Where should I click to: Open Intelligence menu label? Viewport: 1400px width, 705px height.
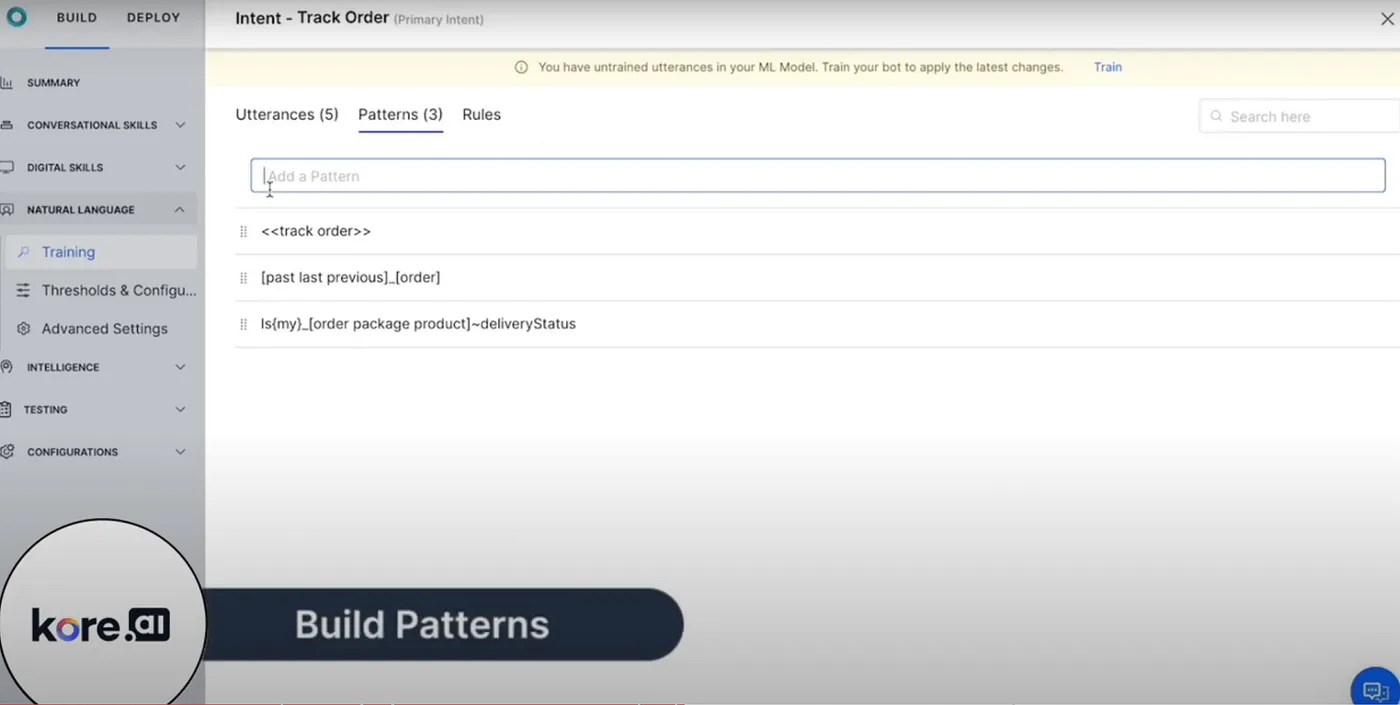[x=63, y=367]
